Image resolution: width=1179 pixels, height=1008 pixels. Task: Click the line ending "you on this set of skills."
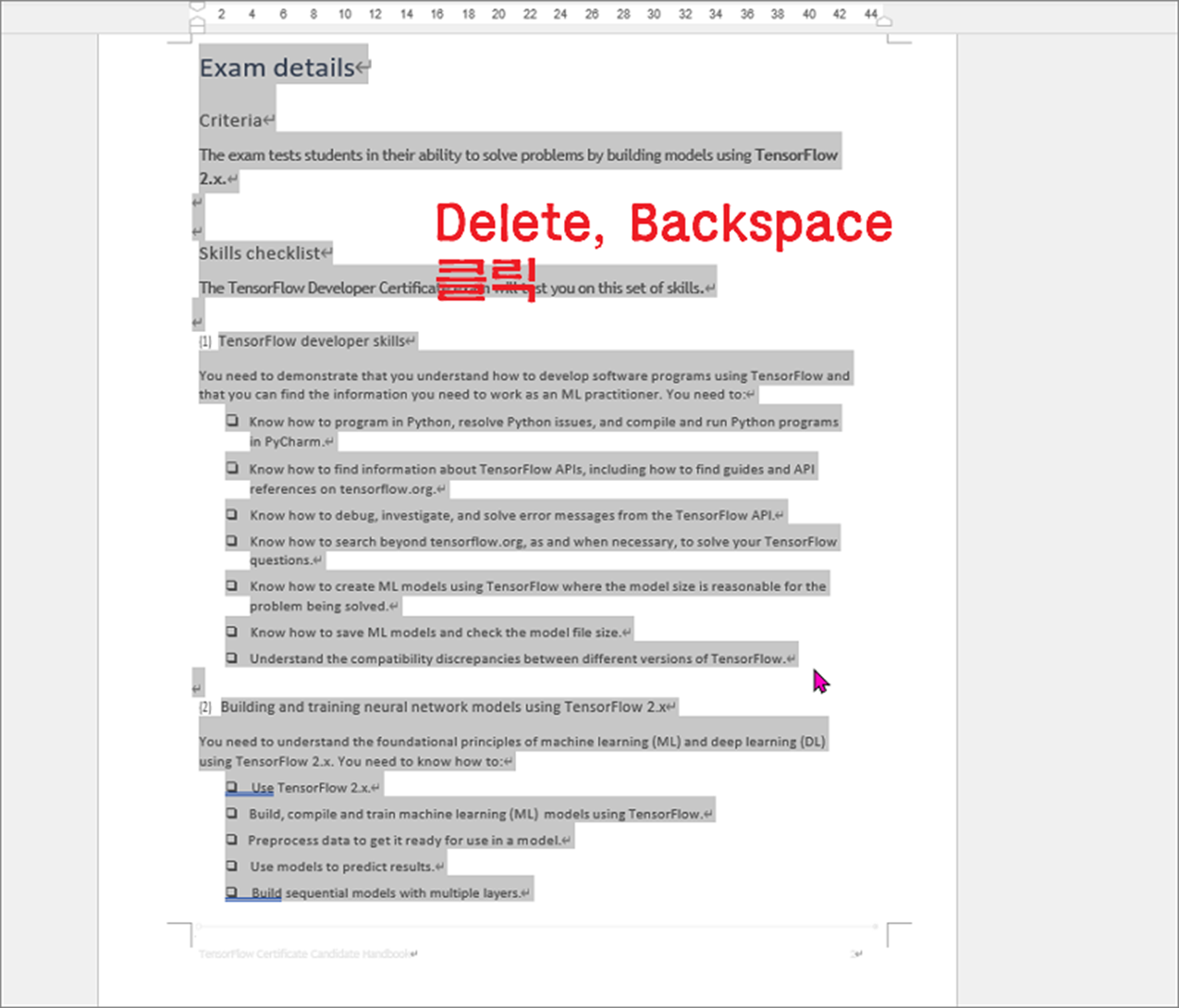[451, 288]
